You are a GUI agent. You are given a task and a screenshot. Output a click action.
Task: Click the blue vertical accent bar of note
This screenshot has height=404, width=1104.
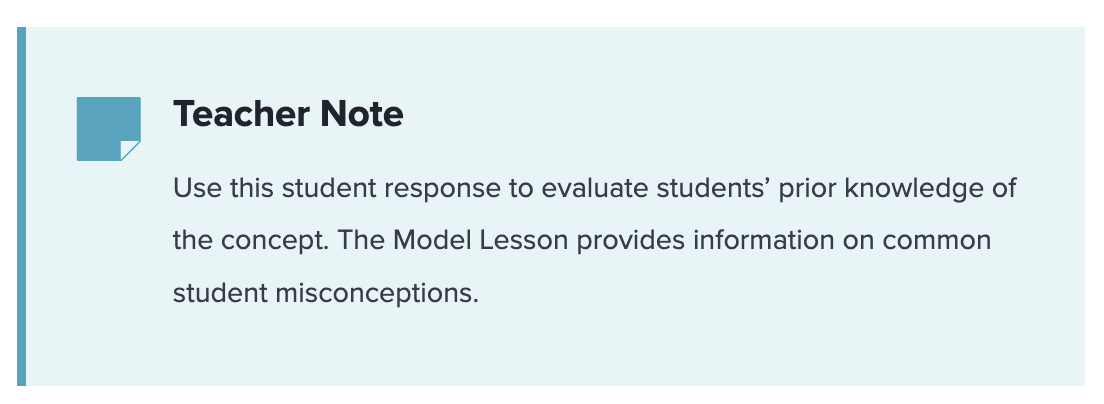pos(21,206)
